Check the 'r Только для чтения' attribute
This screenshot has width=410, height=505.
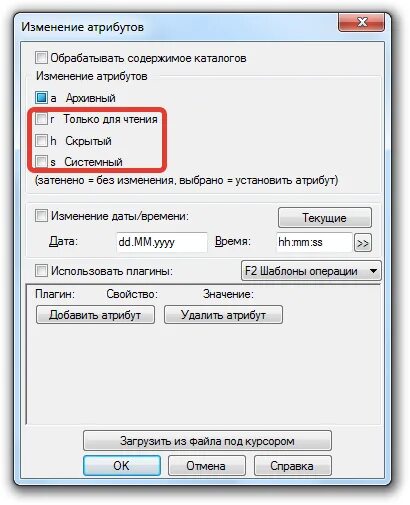[41, 119]
